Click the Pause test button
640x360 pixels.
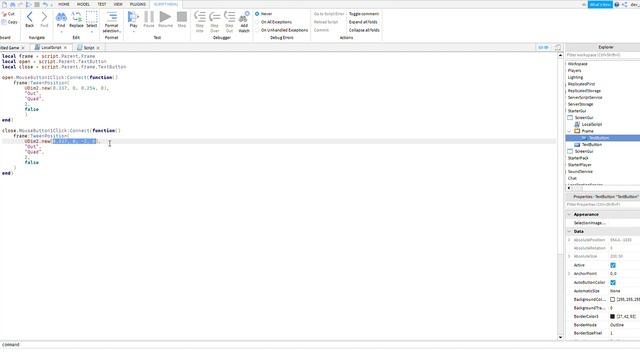149,17
